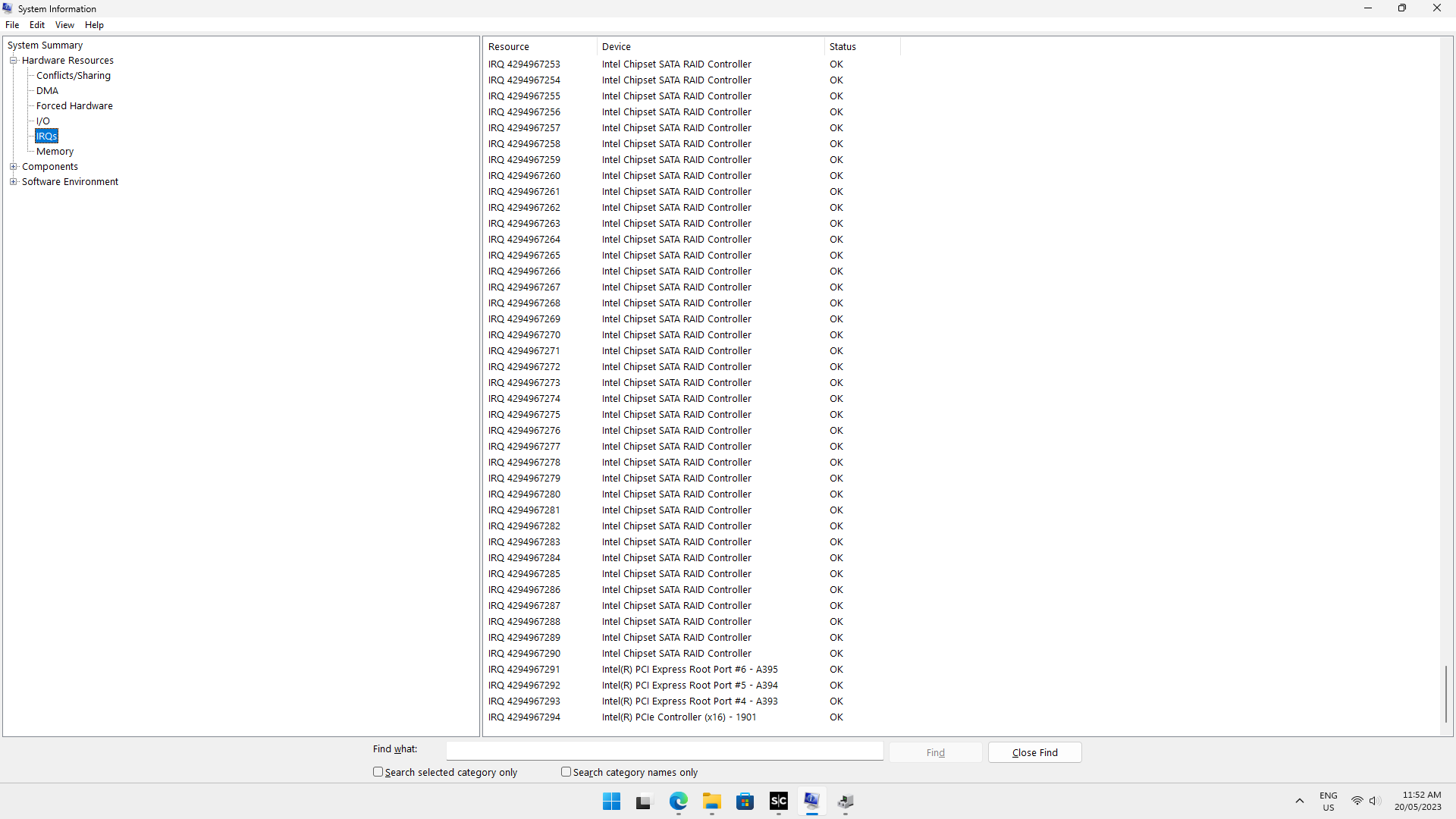The width and height of the screenshot is (1456, 819).
Task: Select row IRQ 4294967286
Action: (x=692, y=590)
